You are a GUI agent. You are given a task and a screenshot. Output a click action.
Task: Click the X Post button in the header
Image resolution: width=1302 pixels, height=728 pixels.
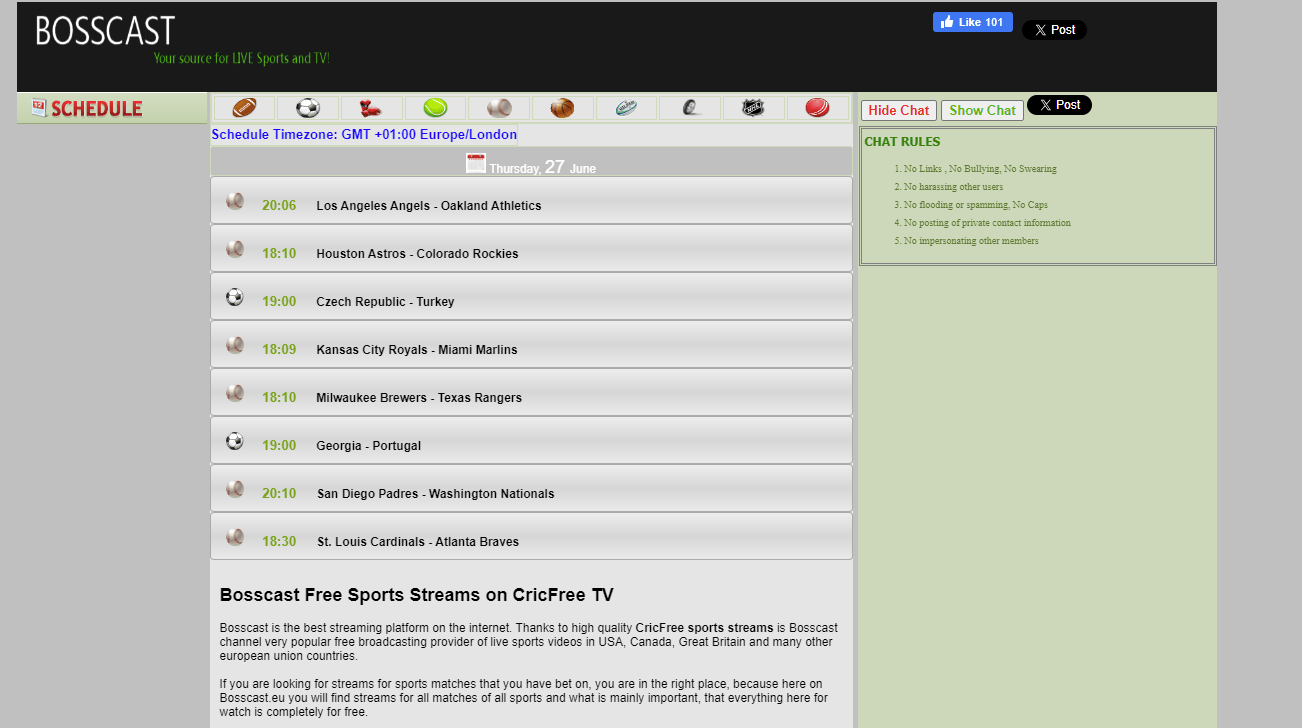pyautogui.click(x=1054, y=29)
